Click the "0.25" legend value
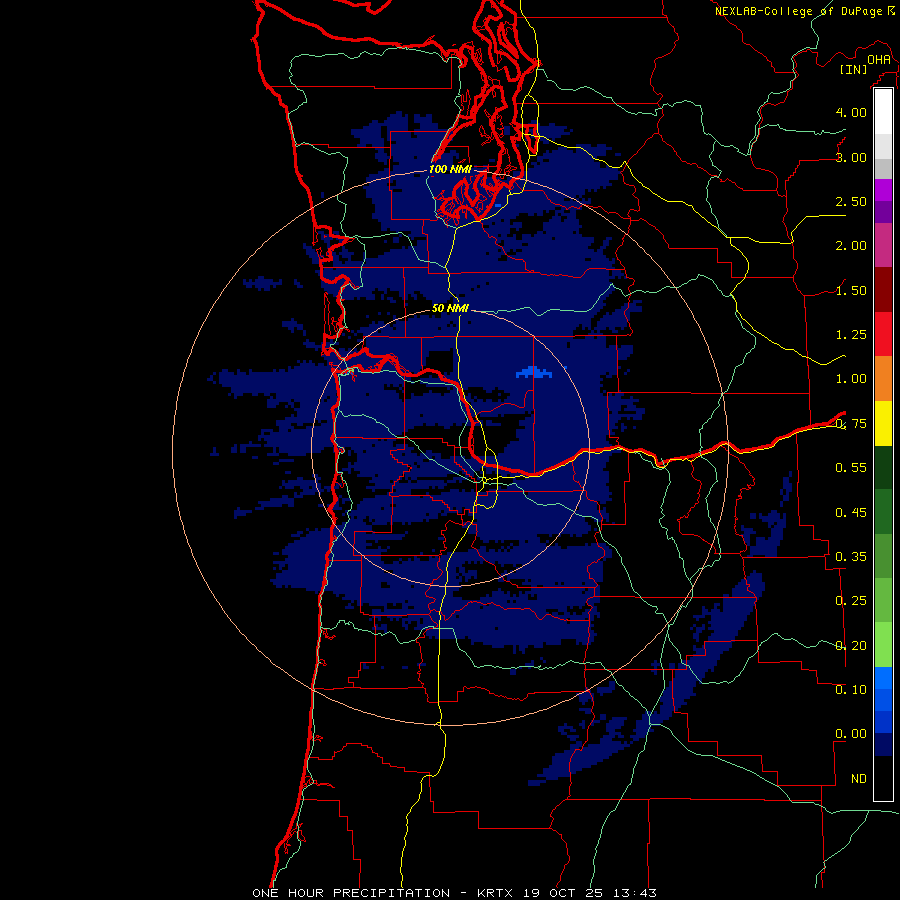Viewport: 900px width, 900px height. click(851, 601)
